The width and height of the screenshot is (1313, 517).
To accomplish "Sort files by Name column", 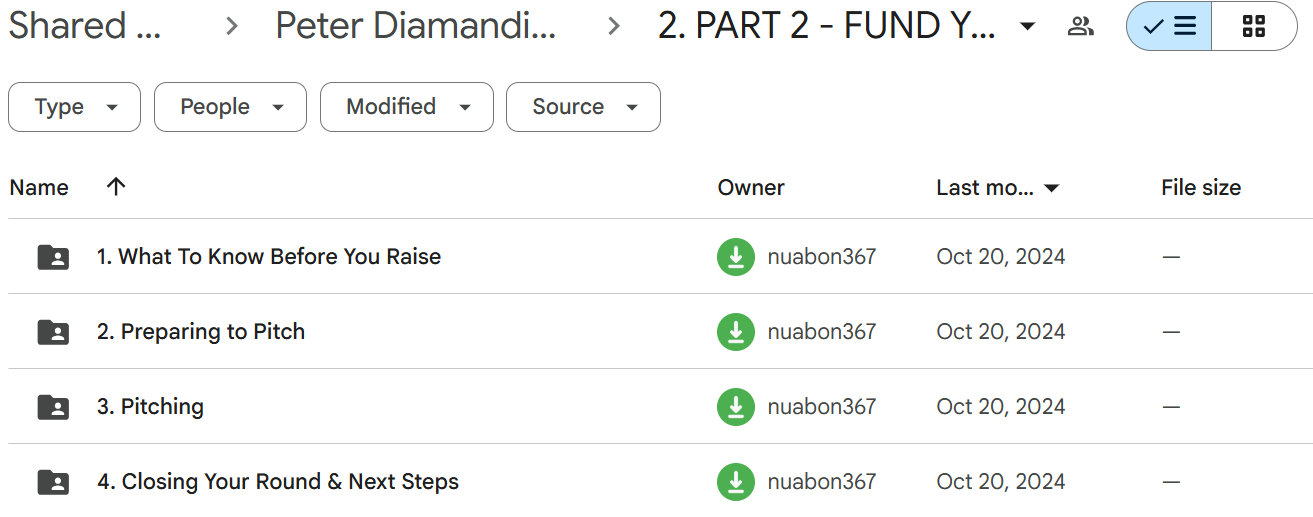I will pos(39,187).
